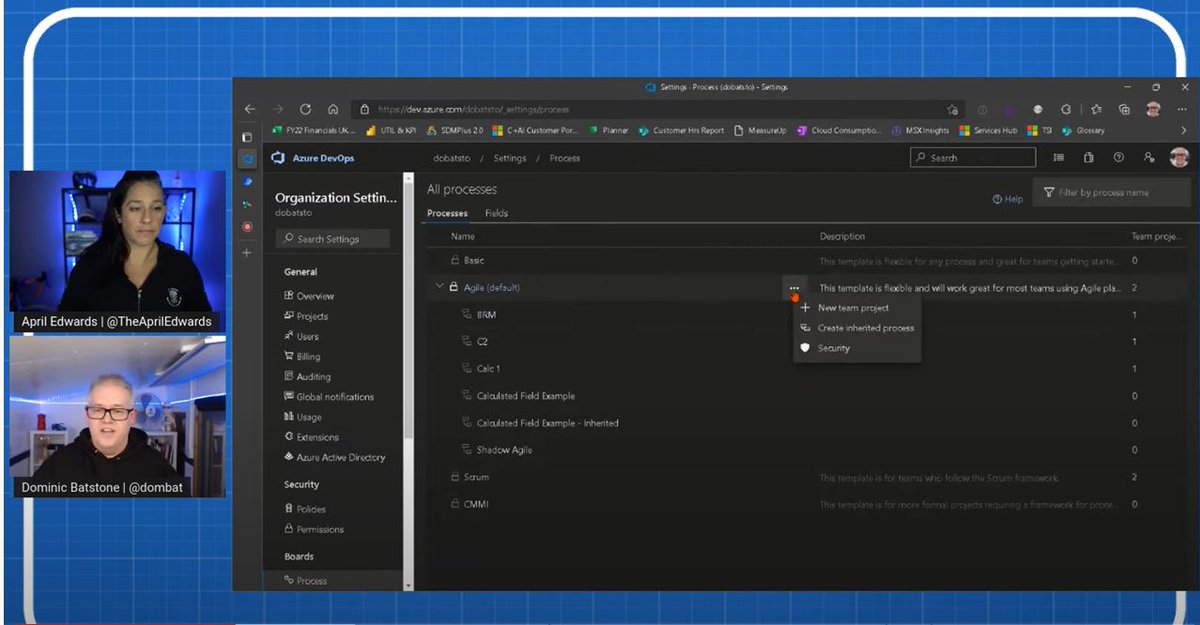Screen dimensions: 1200x625
Task: Click the Azure DevOps logo icon
Action: click(279, 158)
